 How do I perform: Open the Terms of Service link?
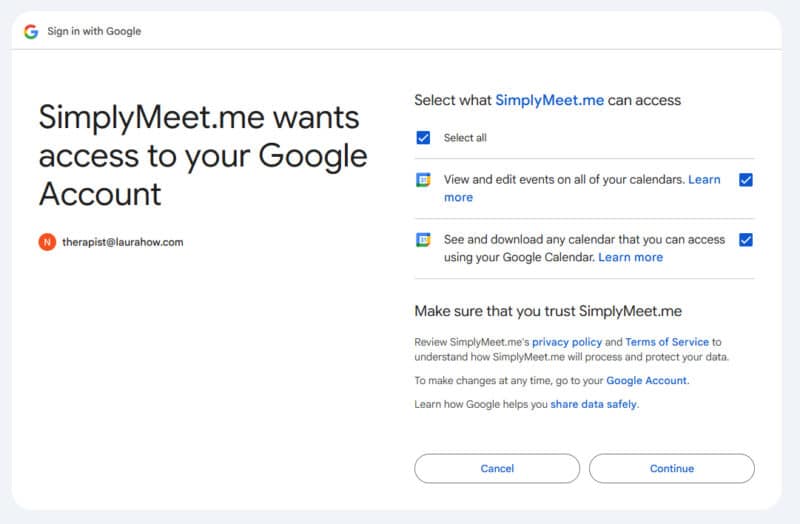pos(667,342)
